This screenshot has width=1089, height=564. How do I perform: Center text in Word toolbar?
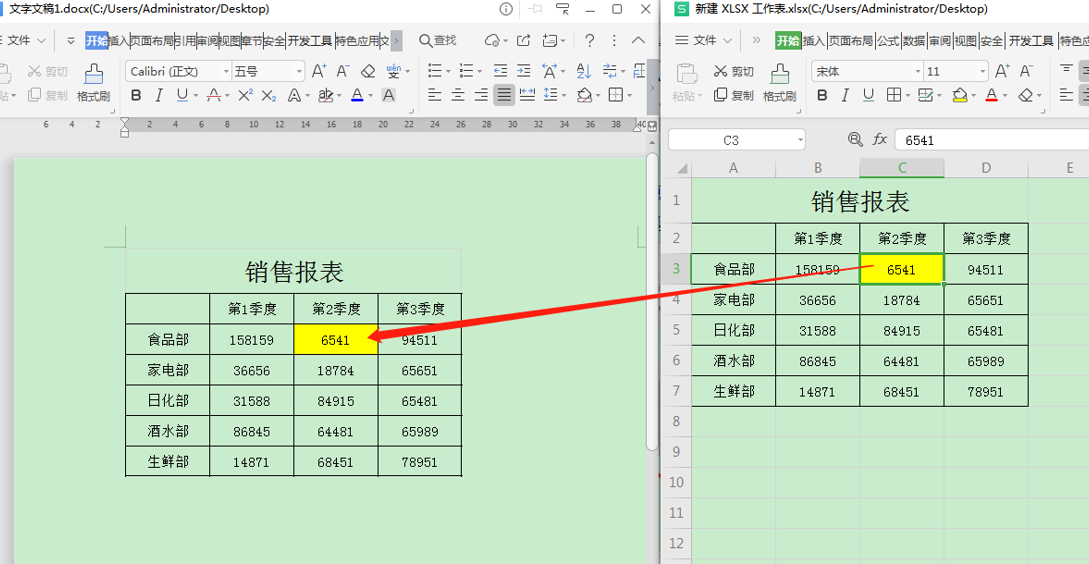pos(458,95)
